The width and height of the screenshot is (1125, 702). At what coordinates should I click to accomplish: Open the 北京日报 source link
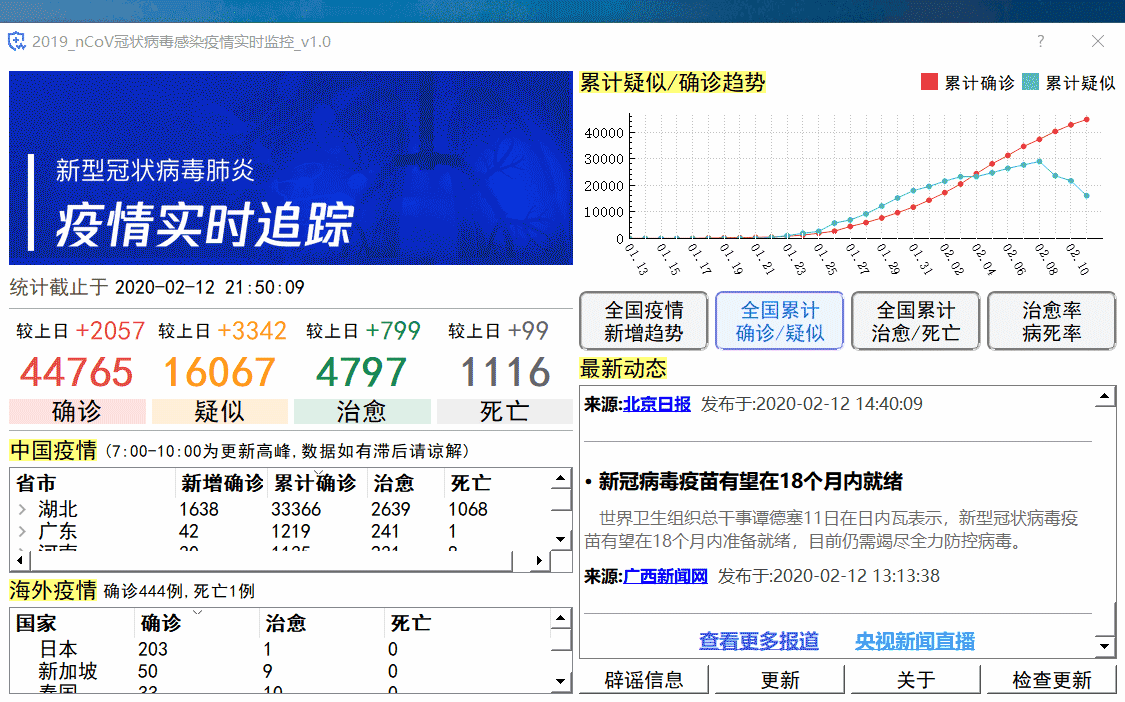(x=656, y=404)
